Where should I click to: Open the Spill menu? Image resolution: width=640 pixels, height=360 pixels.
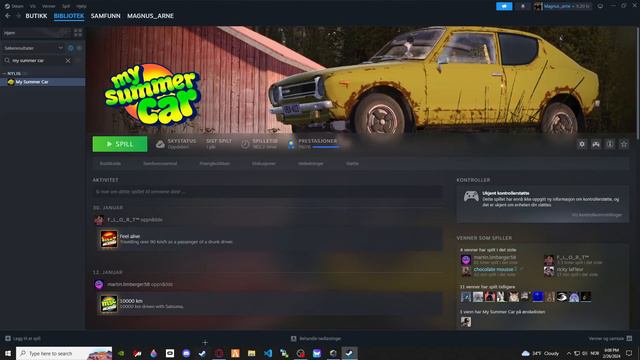[66, 6]
